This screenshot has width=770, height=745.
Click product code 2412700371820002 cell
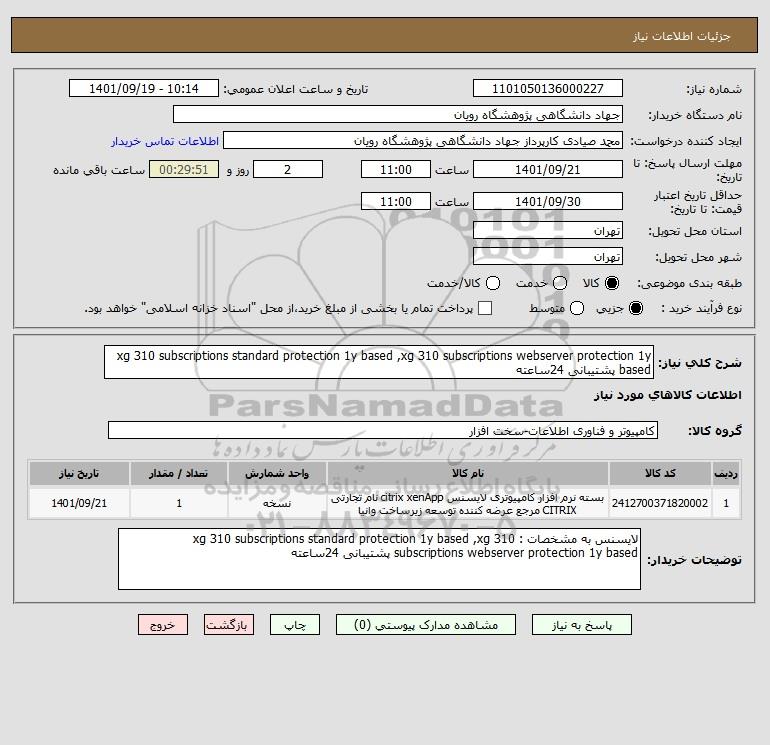660,503
